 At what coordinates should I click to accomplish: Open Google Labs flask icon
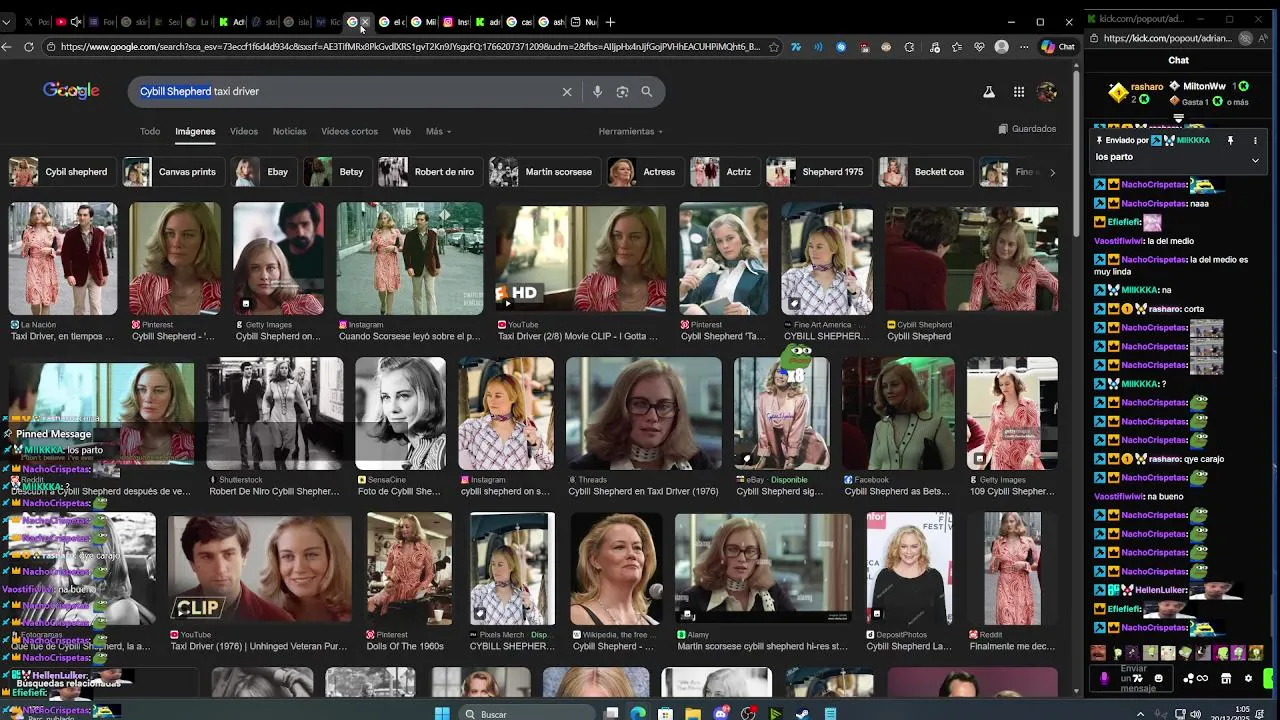[x=989, y=92]
